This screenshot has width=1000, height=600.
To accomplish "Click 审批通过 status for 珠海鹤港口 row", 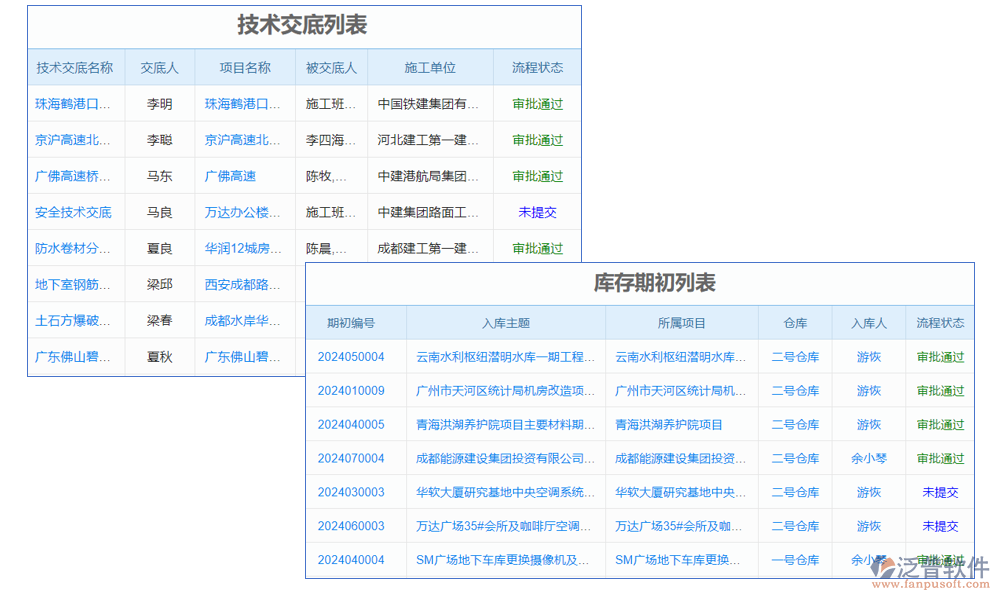I will (x=537, y=103).
